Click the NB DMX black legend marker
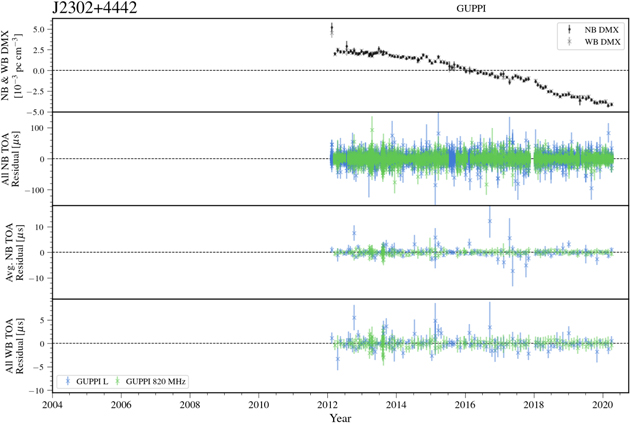The image size is (630, 423). pos(569,30)
